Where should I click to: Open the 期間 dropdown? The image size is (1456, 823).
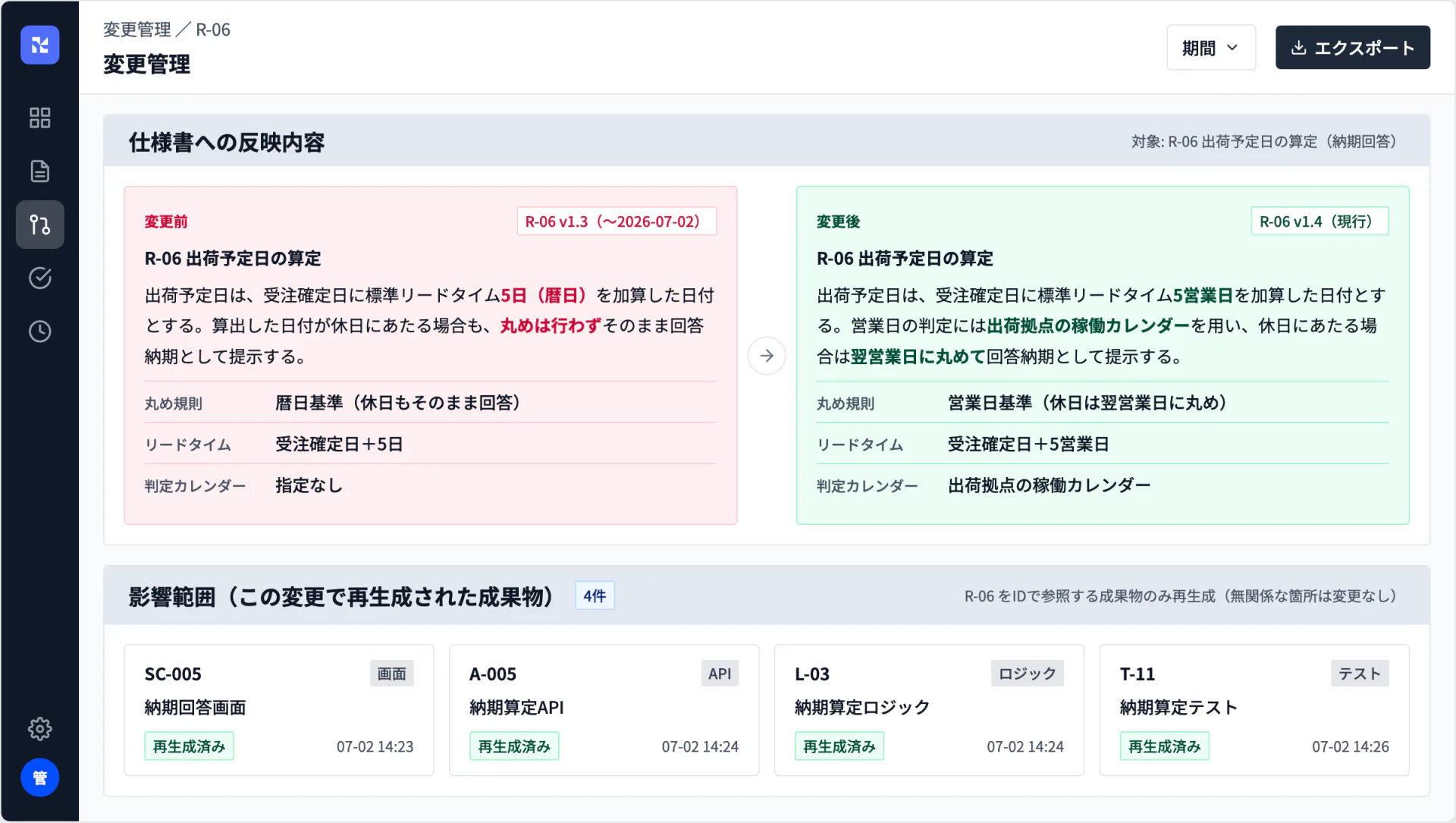(x=1210, y=48)
